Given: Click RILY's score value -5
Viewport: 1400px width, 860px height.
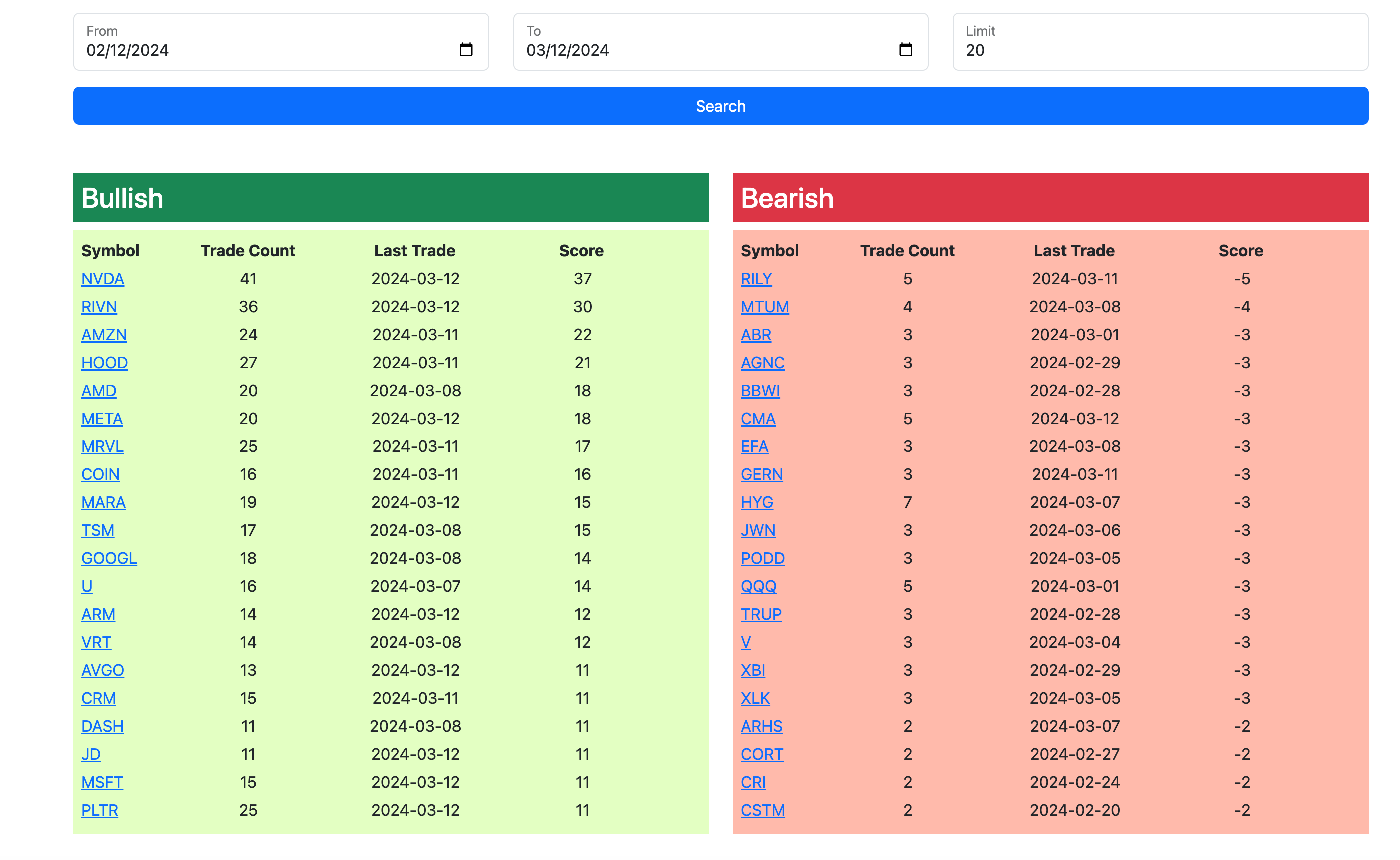Looking at the screenshot, I should [x=1241, y=279].
